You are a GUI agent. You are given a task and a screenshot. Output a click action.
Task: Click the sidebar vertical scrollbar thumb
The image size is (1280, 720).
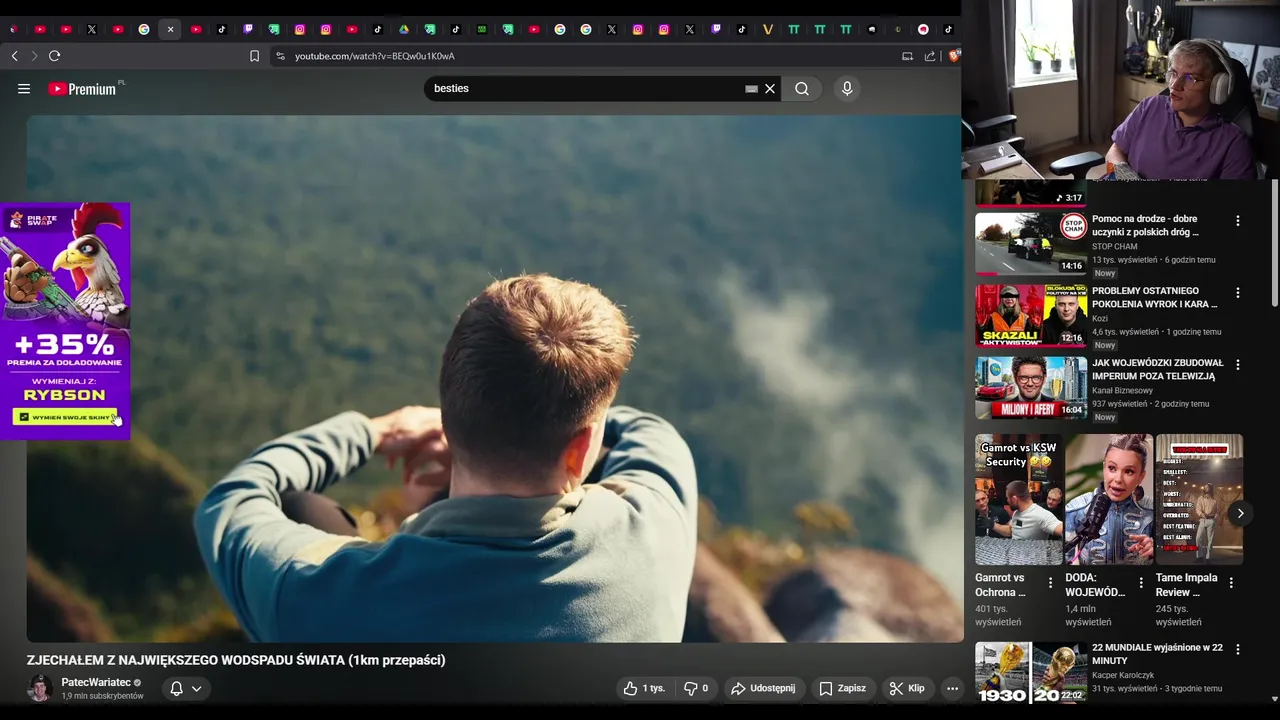(1274, 243)
